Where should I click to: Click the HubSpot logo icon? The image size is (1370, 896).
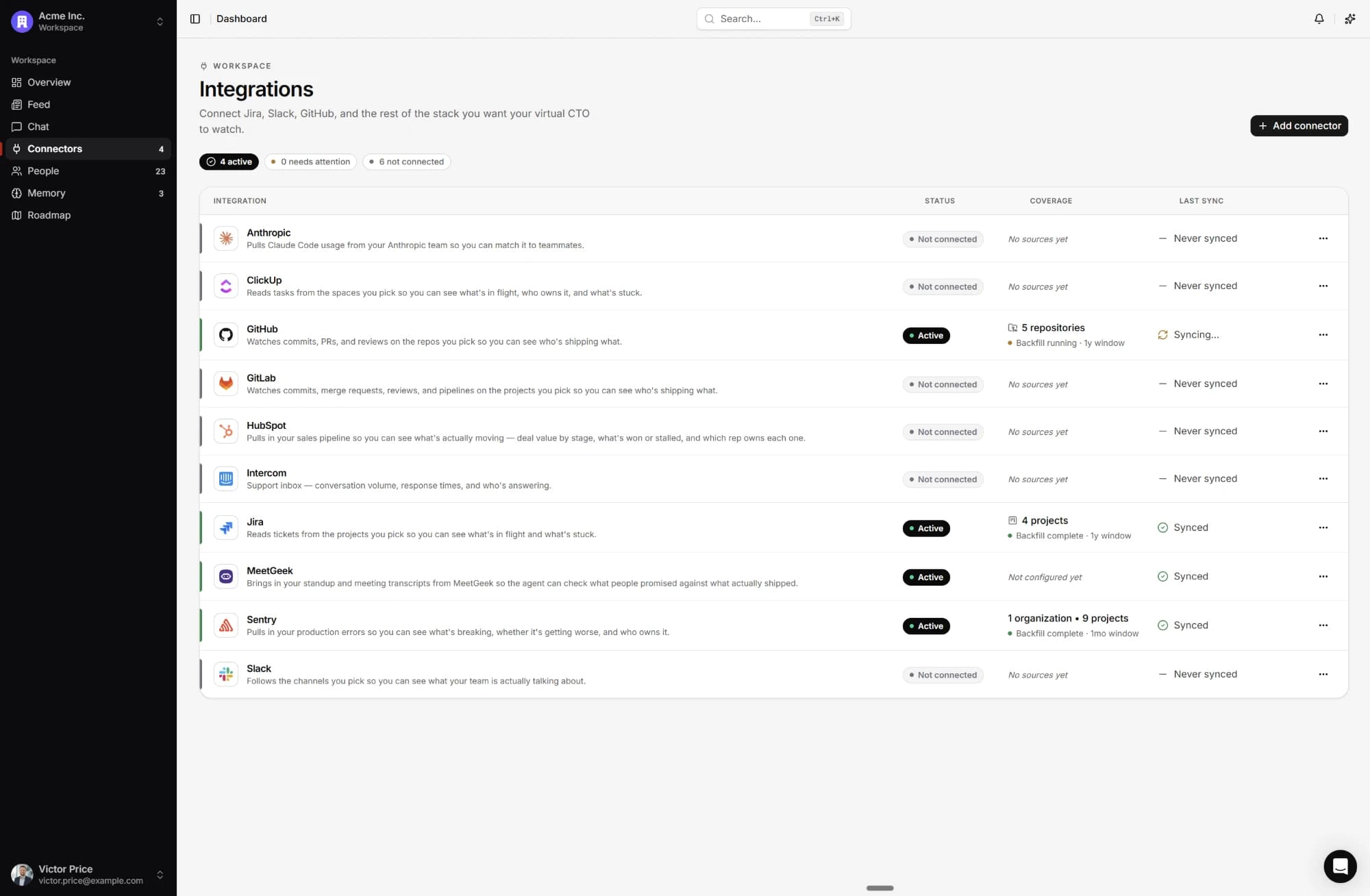226,431
